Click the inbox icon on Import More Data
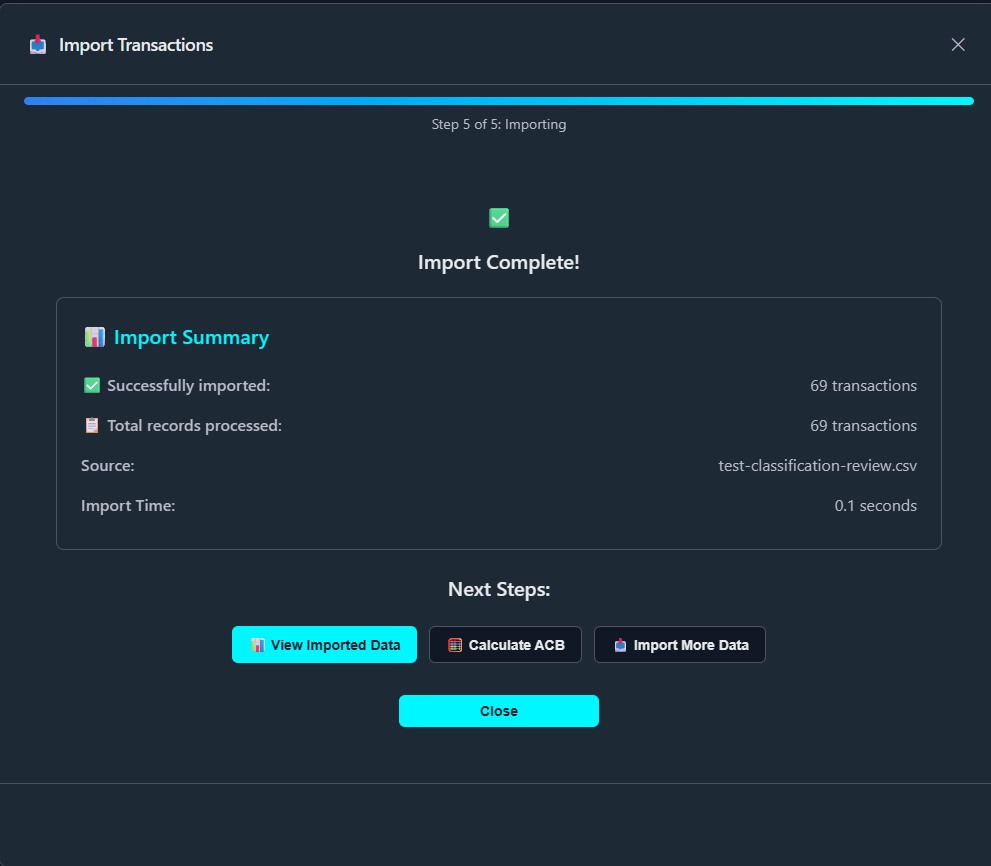The image size is (991, 866). click(x=620, y=645)
